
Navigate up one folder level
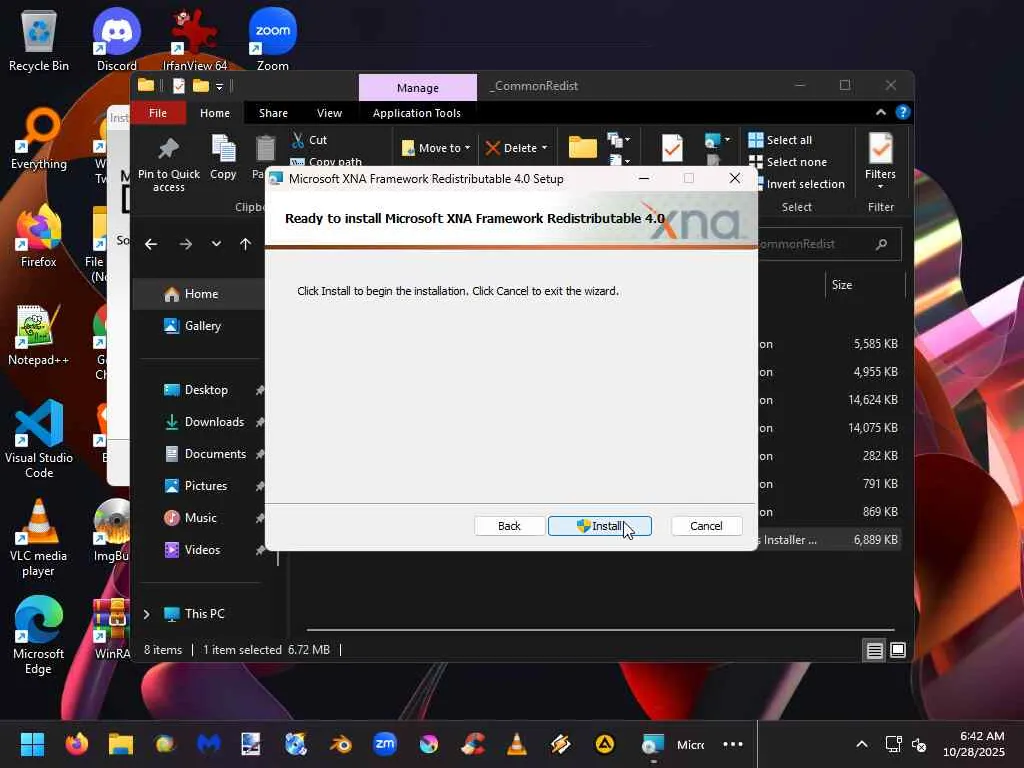click(x=246, y=244)
